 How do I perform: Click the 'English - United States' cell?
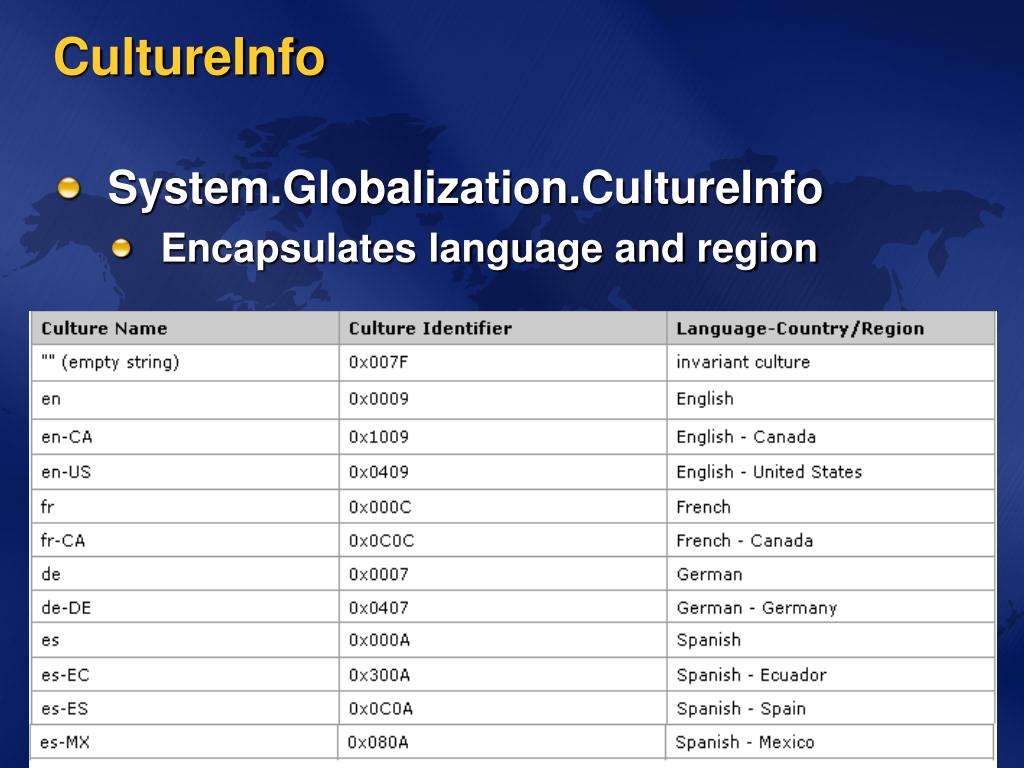tap(831, 472)
